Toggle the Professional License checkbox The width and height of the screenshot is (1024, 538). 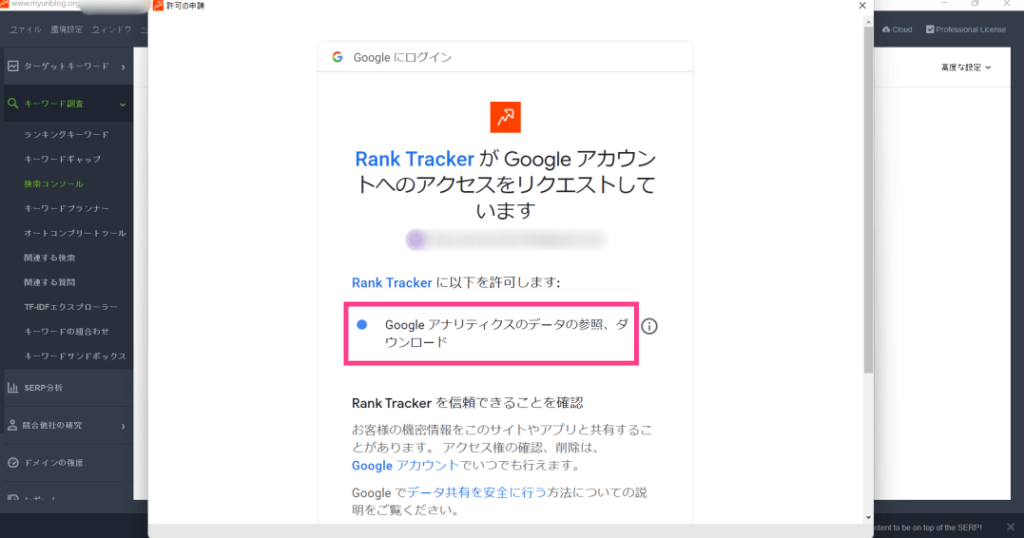(930, 29)
